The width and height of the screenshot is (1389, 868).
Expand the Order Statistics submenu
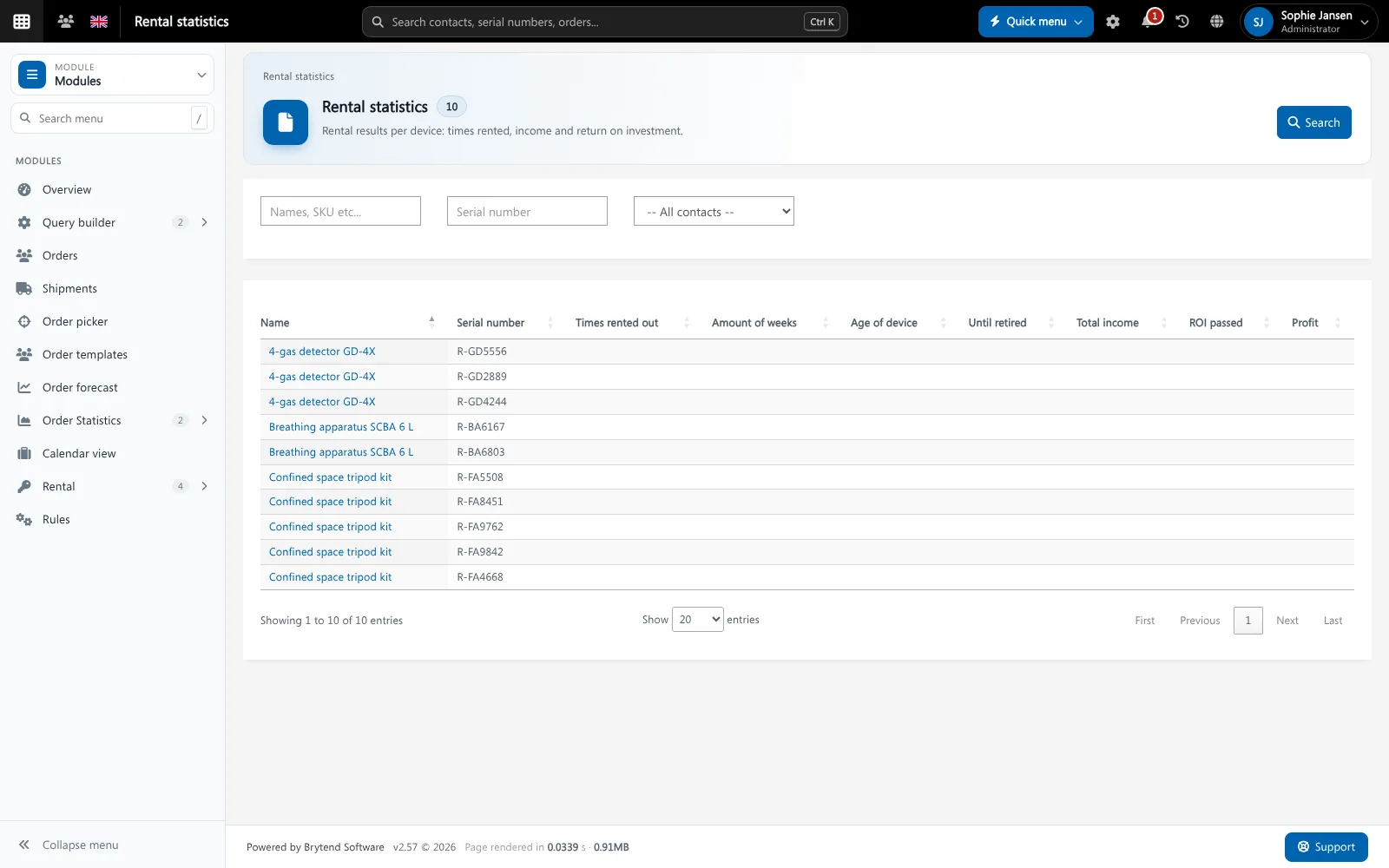click(205, 420)
